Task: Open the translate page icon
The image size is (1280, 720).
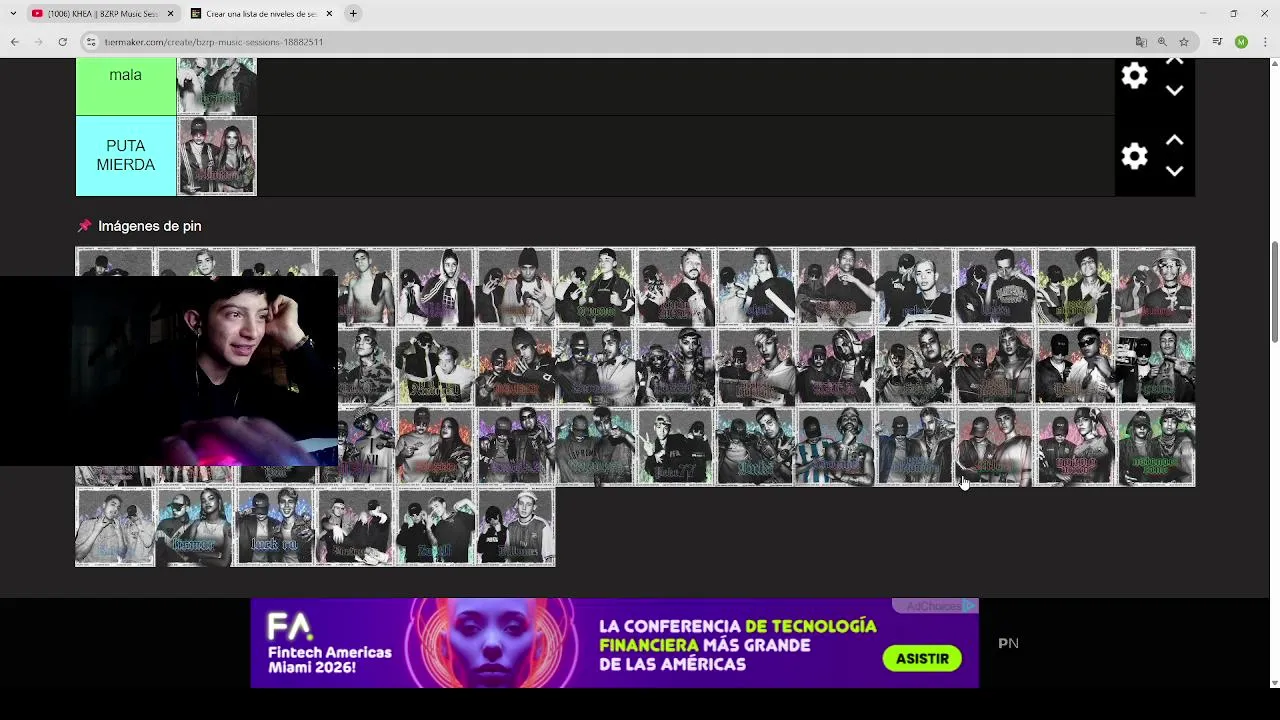Action: coord(1141,42)
